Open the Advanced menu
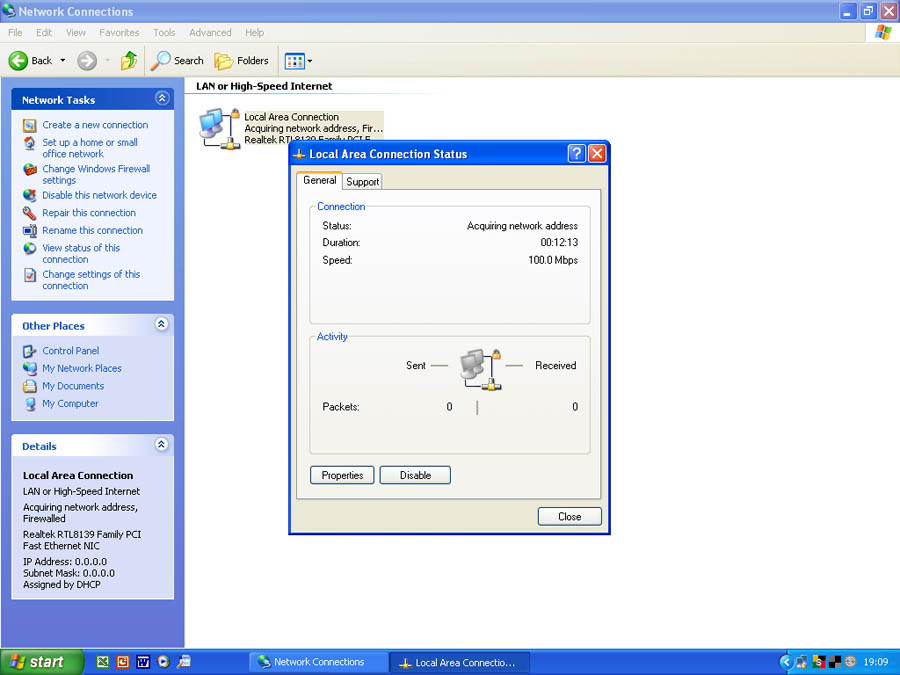 (x=210, y=33)
